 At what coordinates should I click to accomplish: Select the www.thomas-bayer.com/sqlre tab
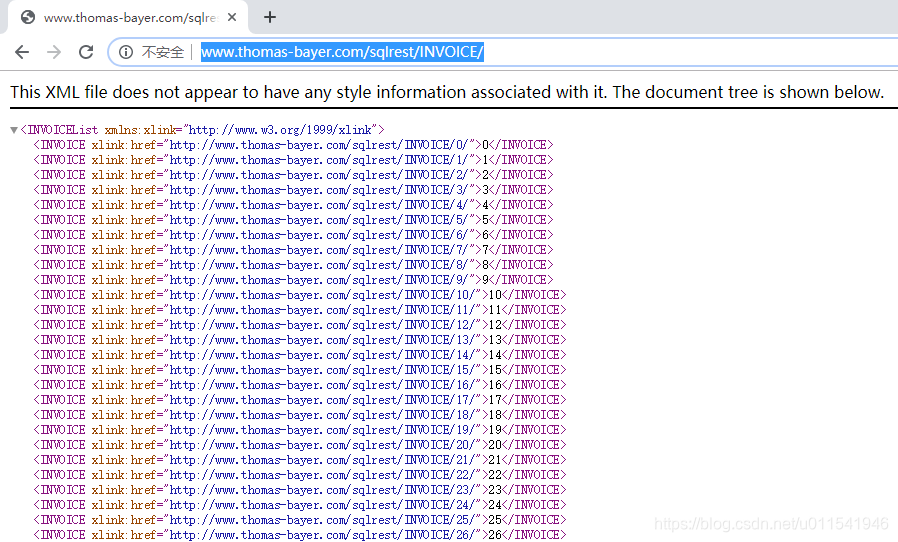pyautogui.click(x=129, y=18)
